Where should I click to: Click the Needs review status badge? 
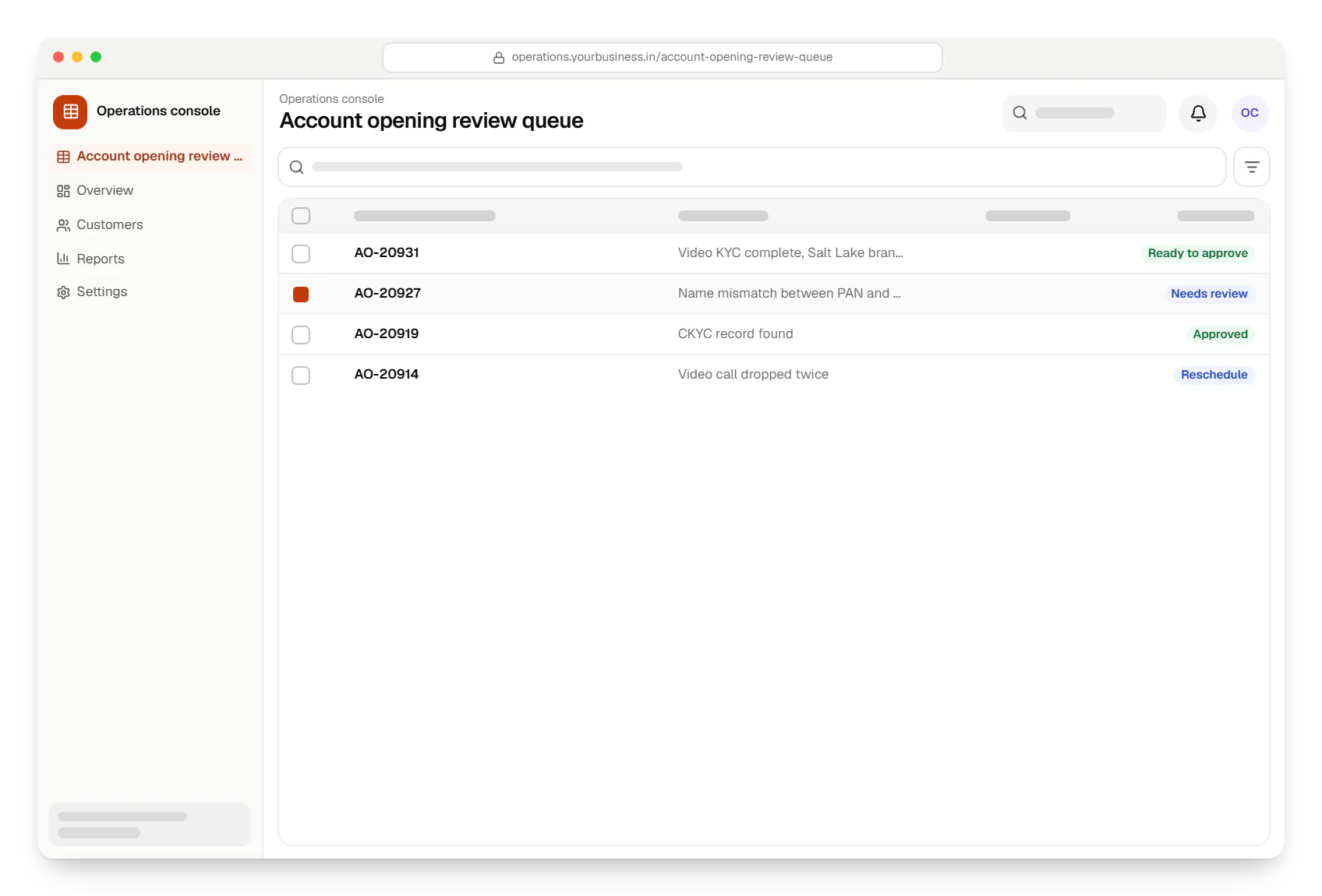click(x=1209, y=294)
